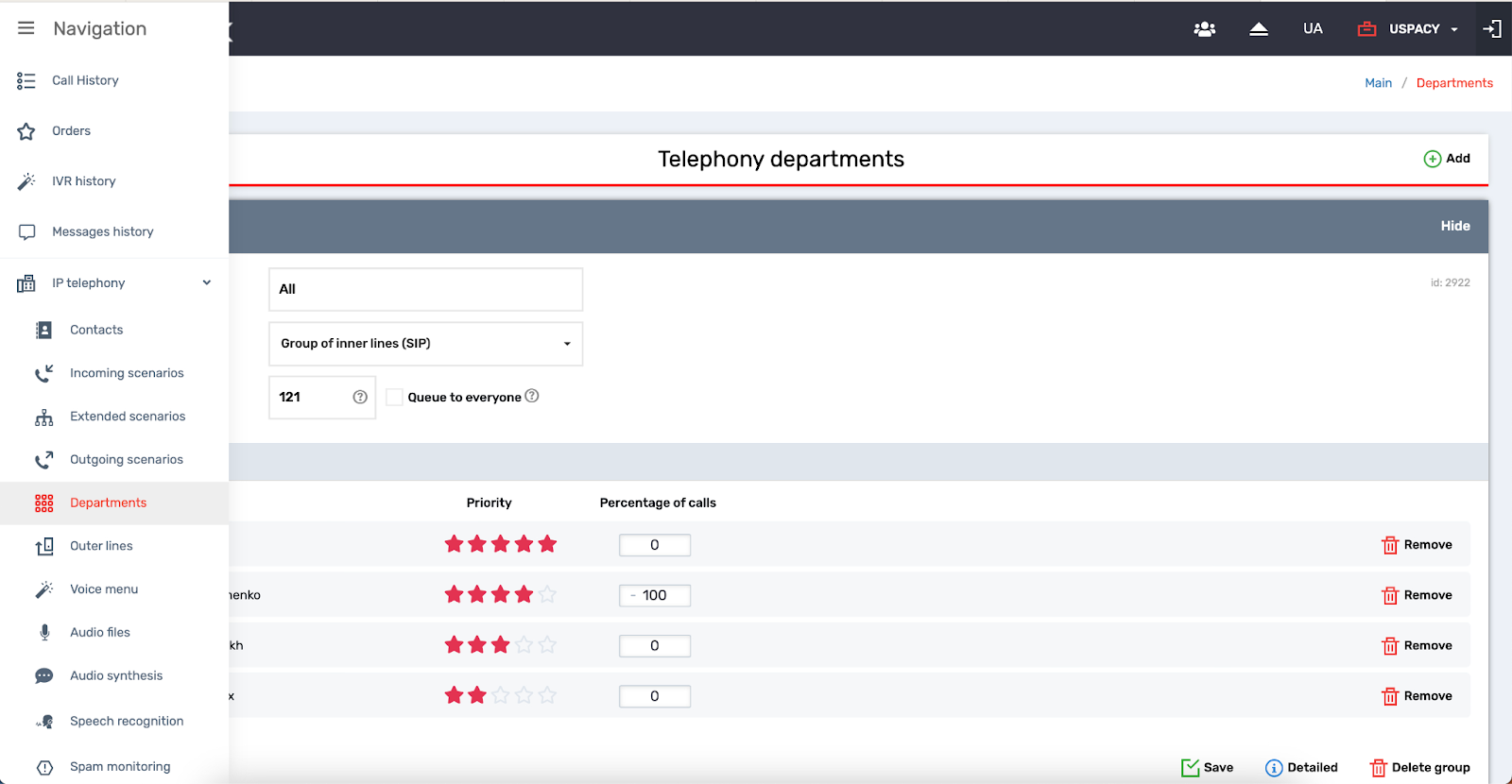Screen dimensions: 1512x784
Task: Open the Group of inner lines (SIP) dropdown
Action: click(425, 344)
